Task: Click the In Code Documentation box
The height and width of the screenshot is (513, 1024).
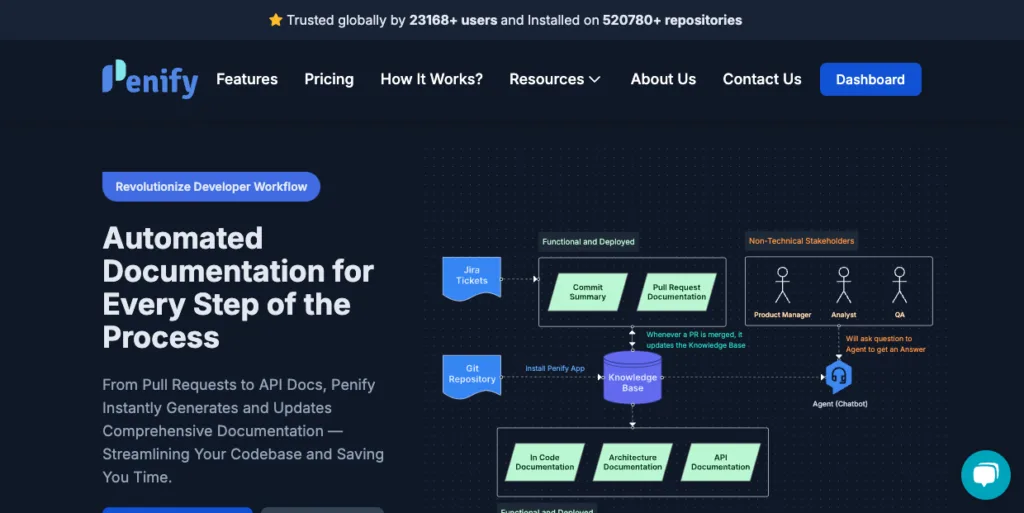Action: [545, 462]
